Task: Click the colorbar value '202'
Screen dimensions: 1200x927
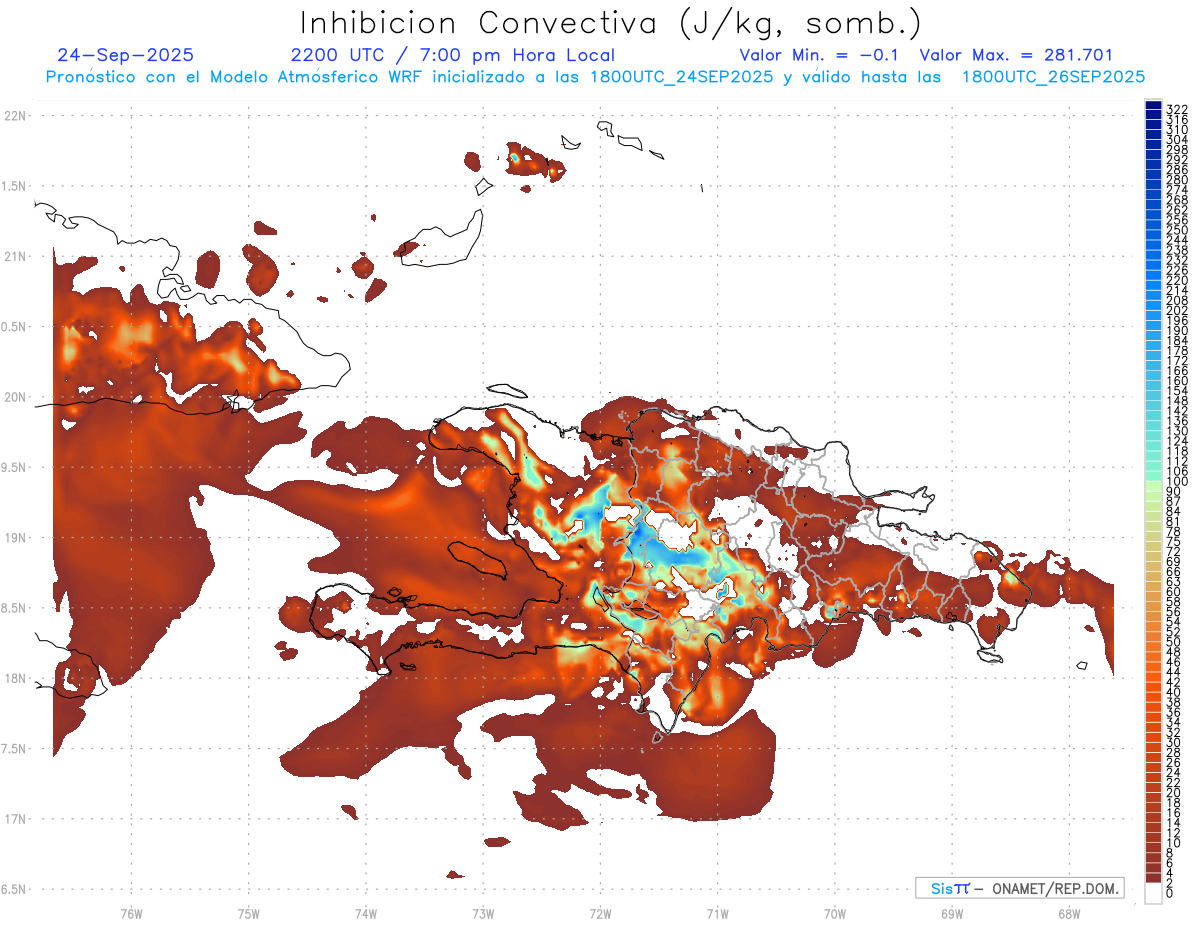Action: [x=1176, y=310]
